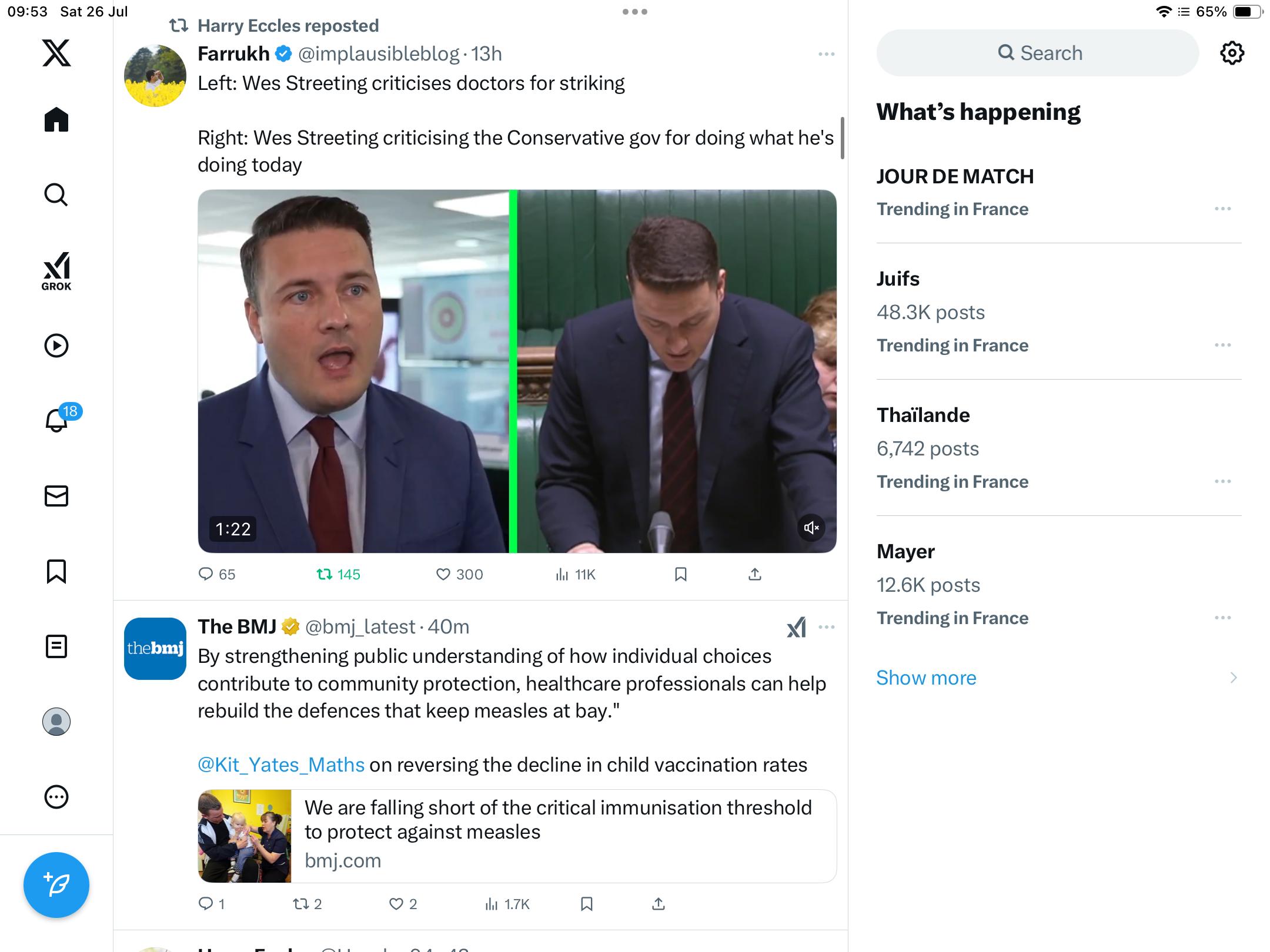Open Bookmarks in the left sidebar
The height and width of the screenshot is (952, 1270).
pos(56,571)
